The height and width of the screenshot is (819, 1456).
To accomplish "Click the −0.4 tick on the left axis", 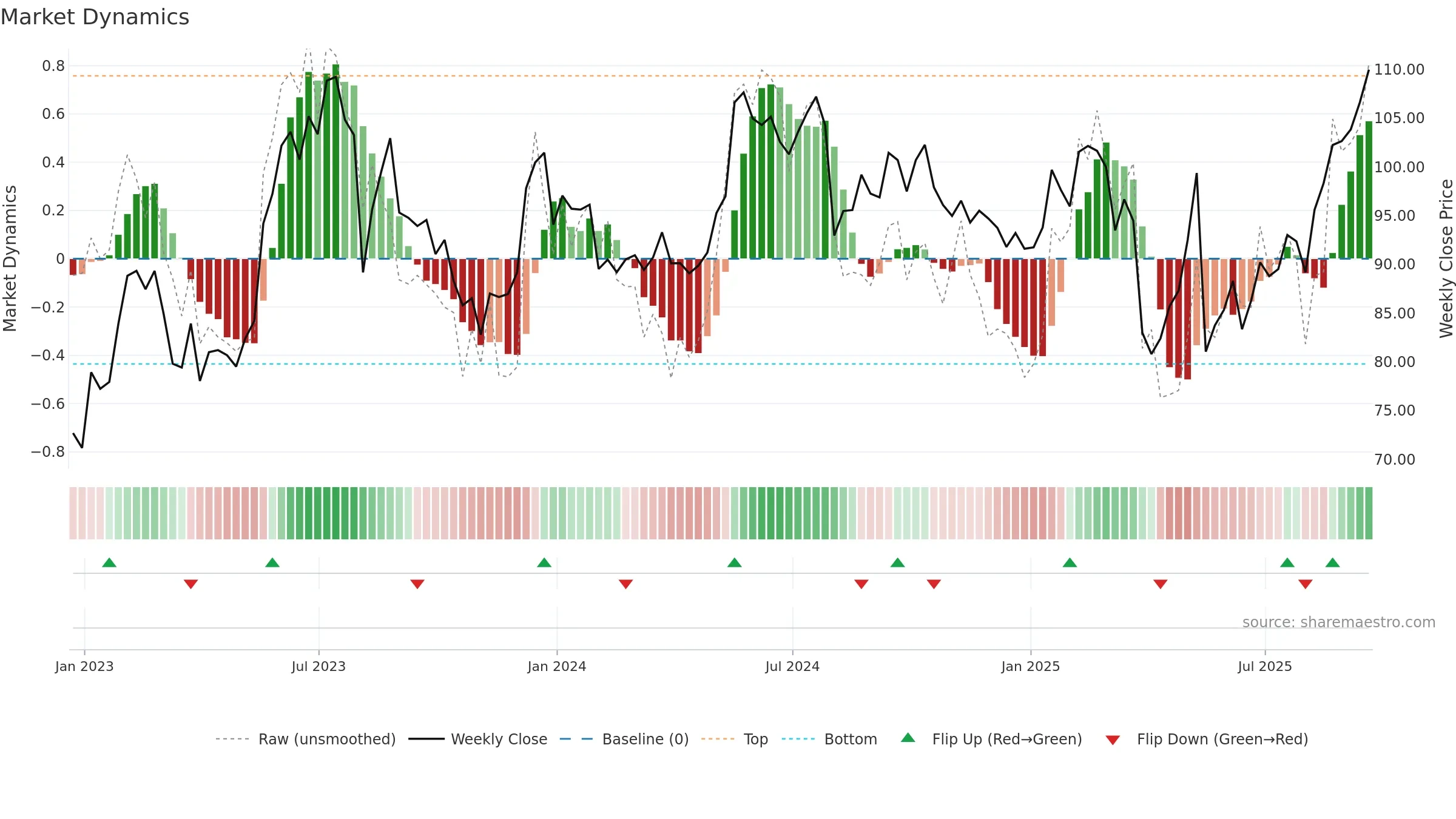I will pyautogui.click(x=48, y=356).
